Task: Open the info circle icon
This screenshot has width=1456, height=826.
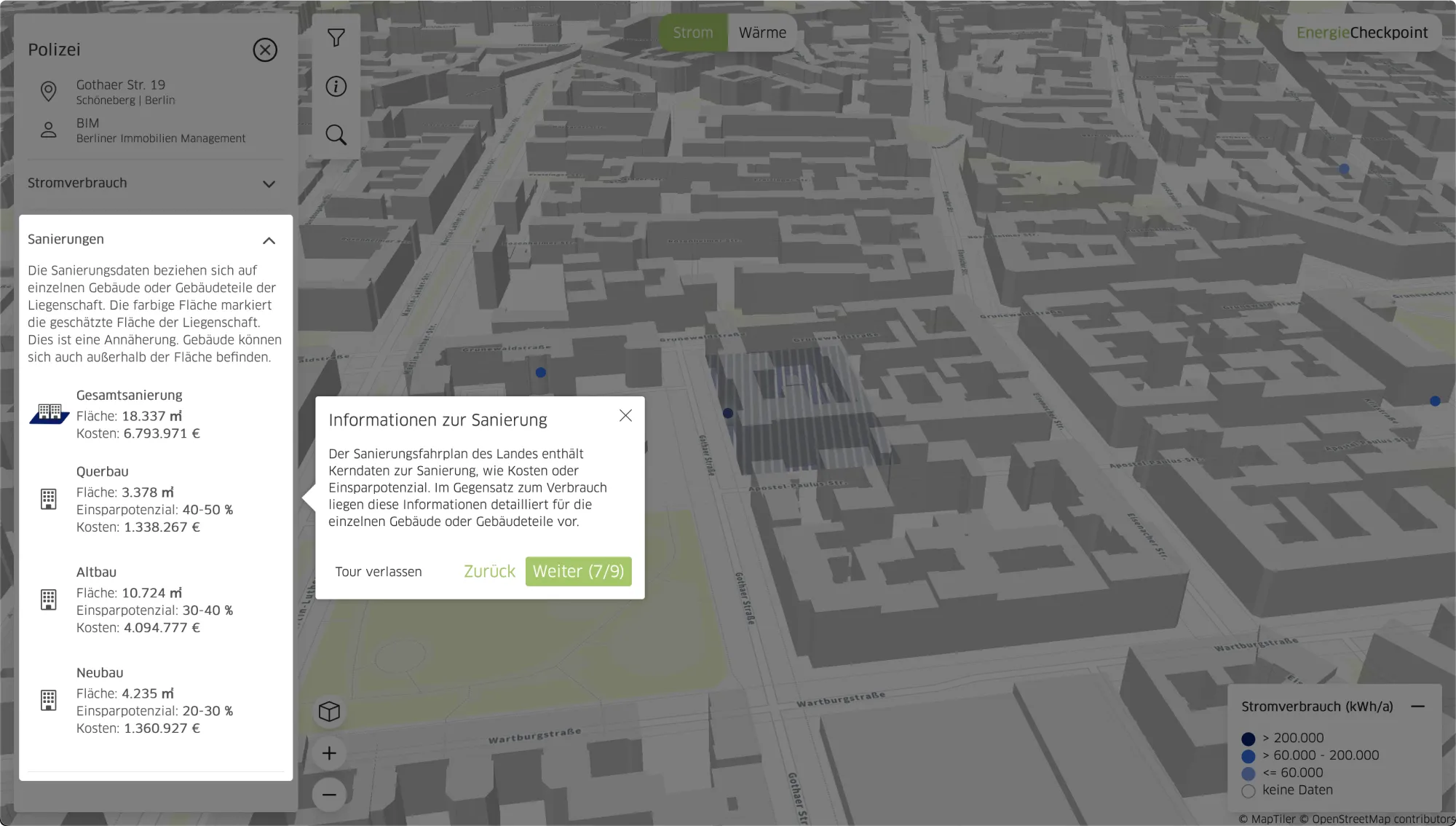Action: (x=336, y=87)
